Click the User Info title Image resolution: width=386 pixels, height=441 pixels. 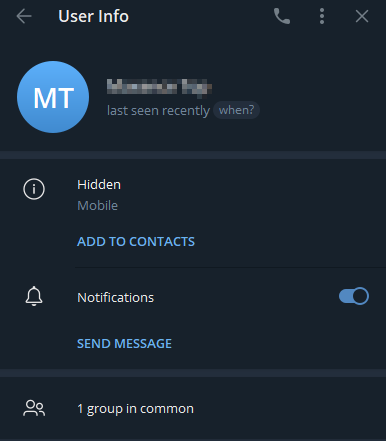coord(93,16)
